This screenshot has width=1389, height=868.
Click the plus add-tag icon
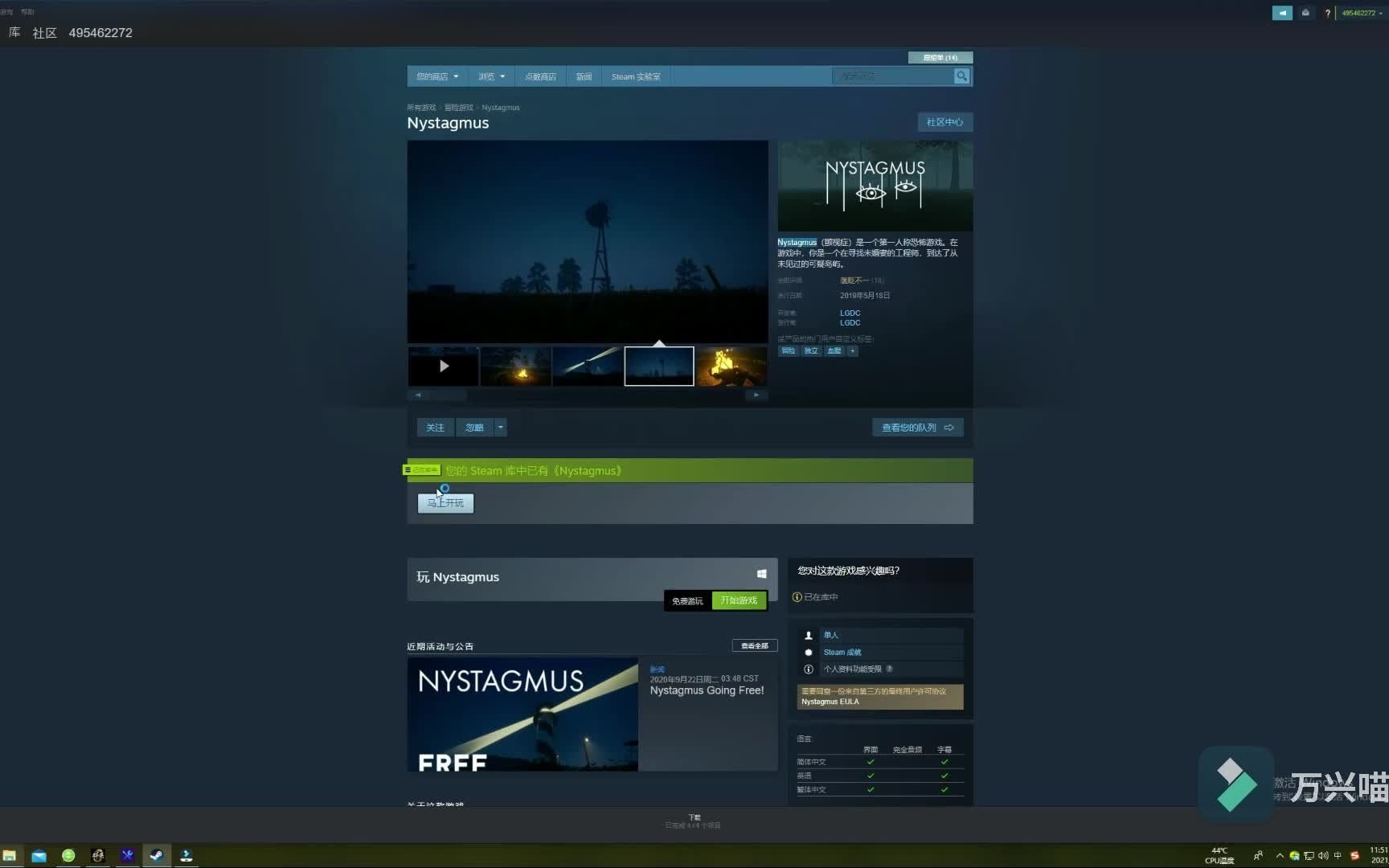coord(853,351)
